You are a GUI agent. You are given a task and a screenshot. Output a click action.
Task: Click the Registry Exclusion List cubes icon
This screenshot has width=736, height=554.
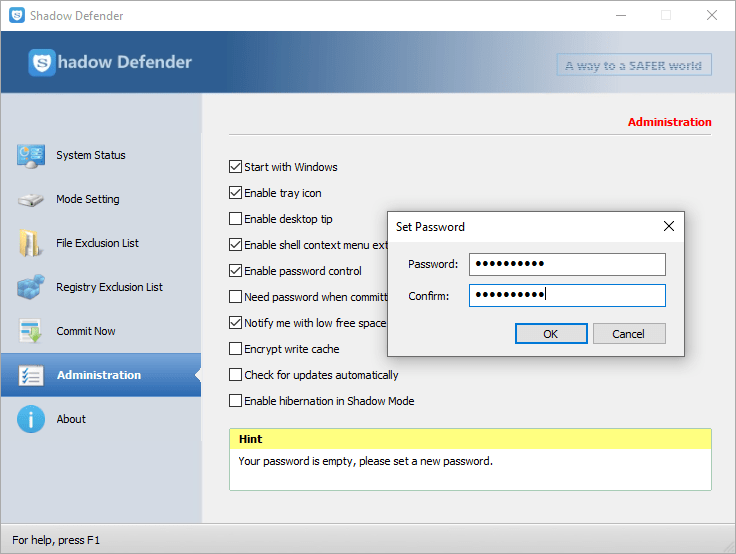click(31, 287)
